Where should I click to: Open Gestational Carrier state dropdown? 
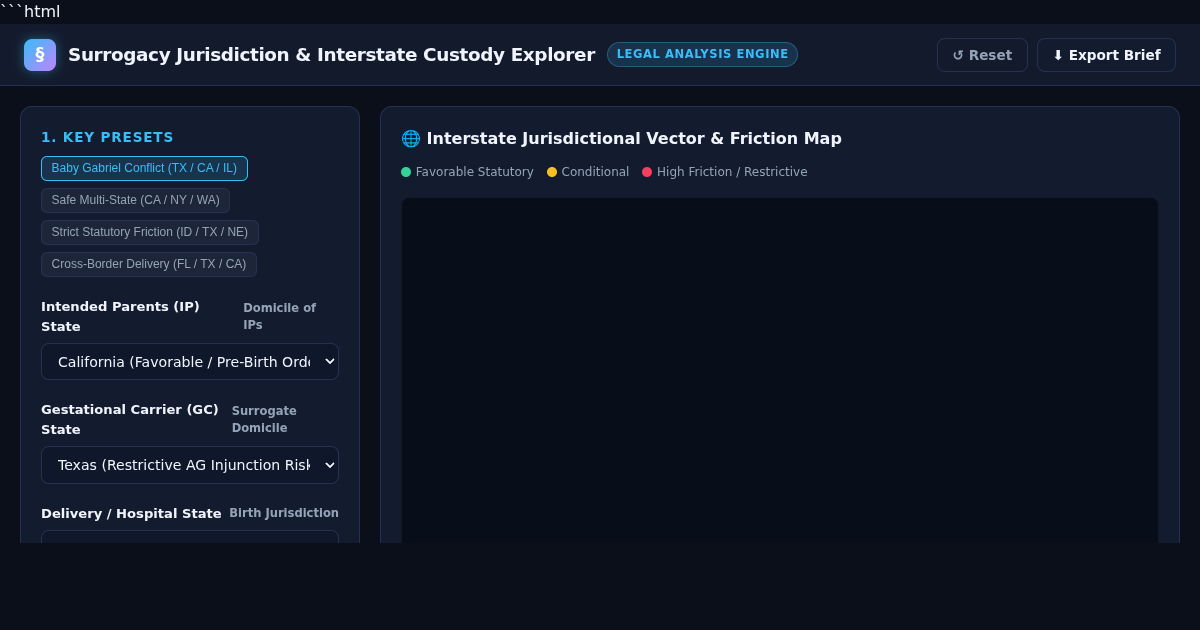point(190,465)
